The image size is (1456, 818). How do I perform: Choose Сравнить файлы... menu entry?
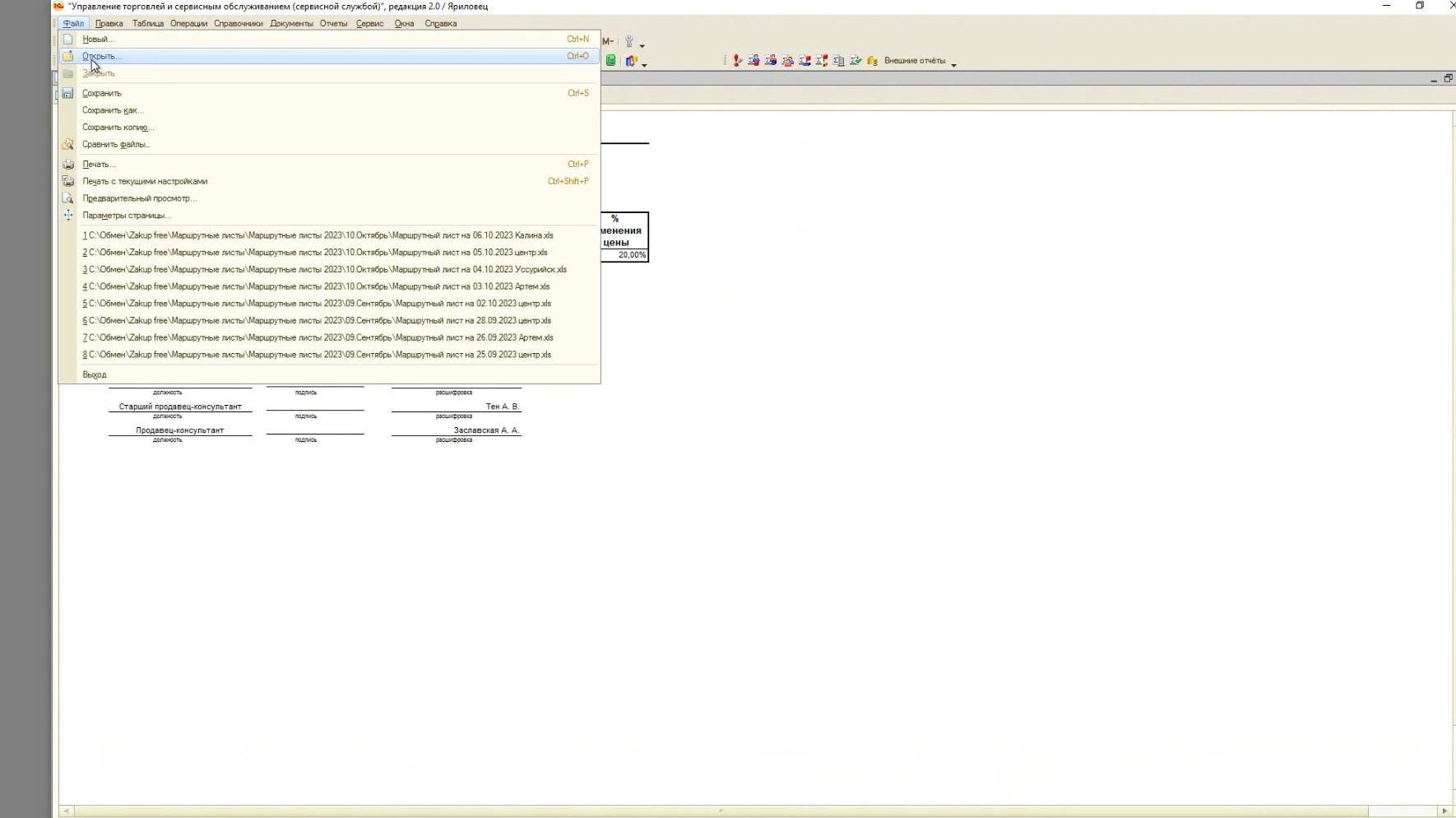pyautogui.click(x=329, y=144)
